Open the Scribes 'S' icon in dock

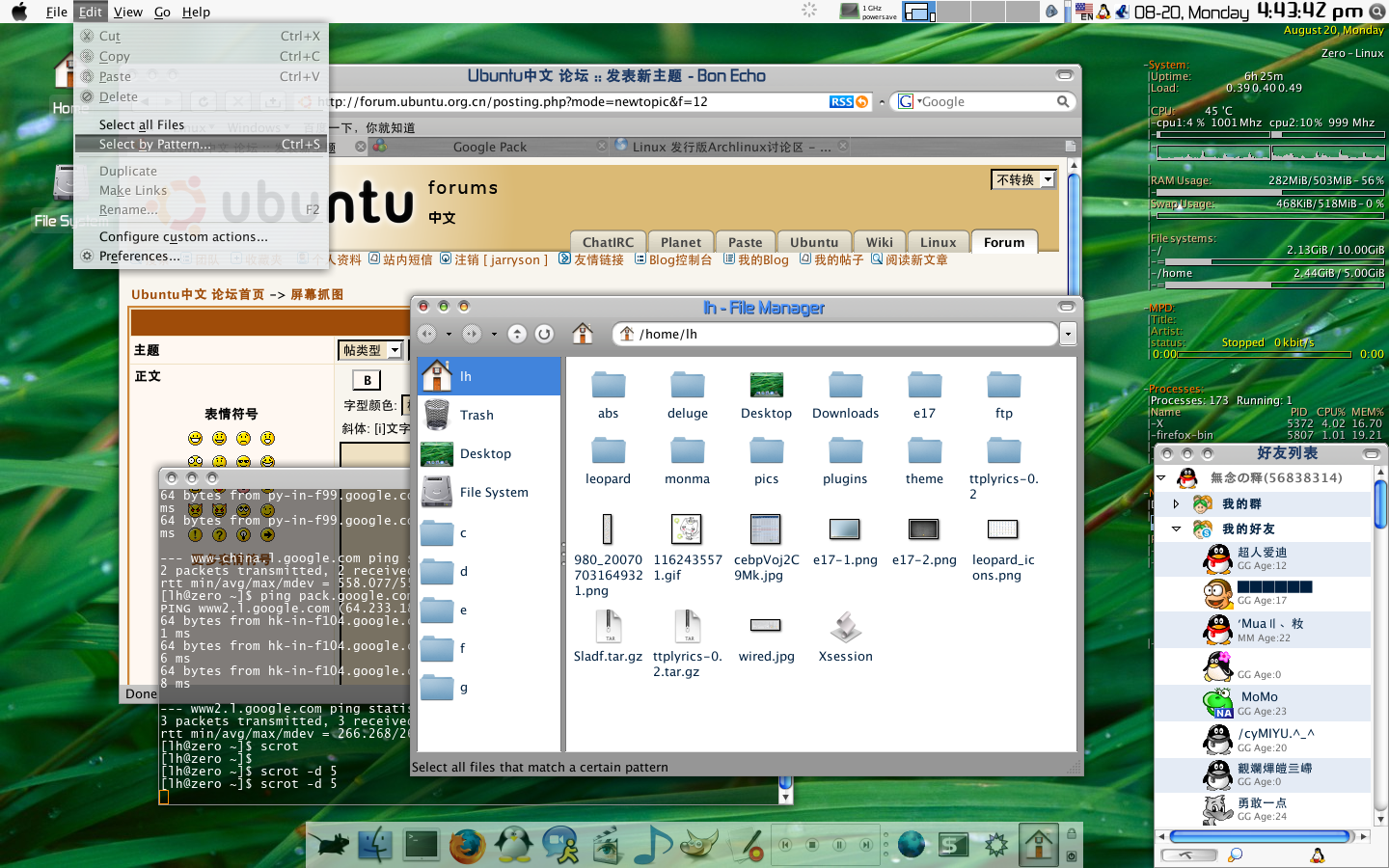(x=954, y=846)
